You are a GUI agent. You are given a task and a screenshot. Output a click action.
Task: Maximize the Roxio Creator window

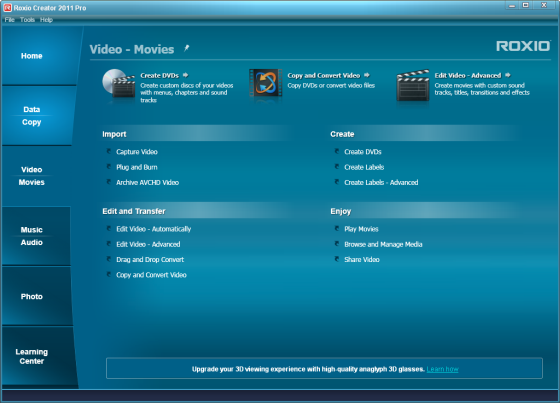tap(526, 5)
